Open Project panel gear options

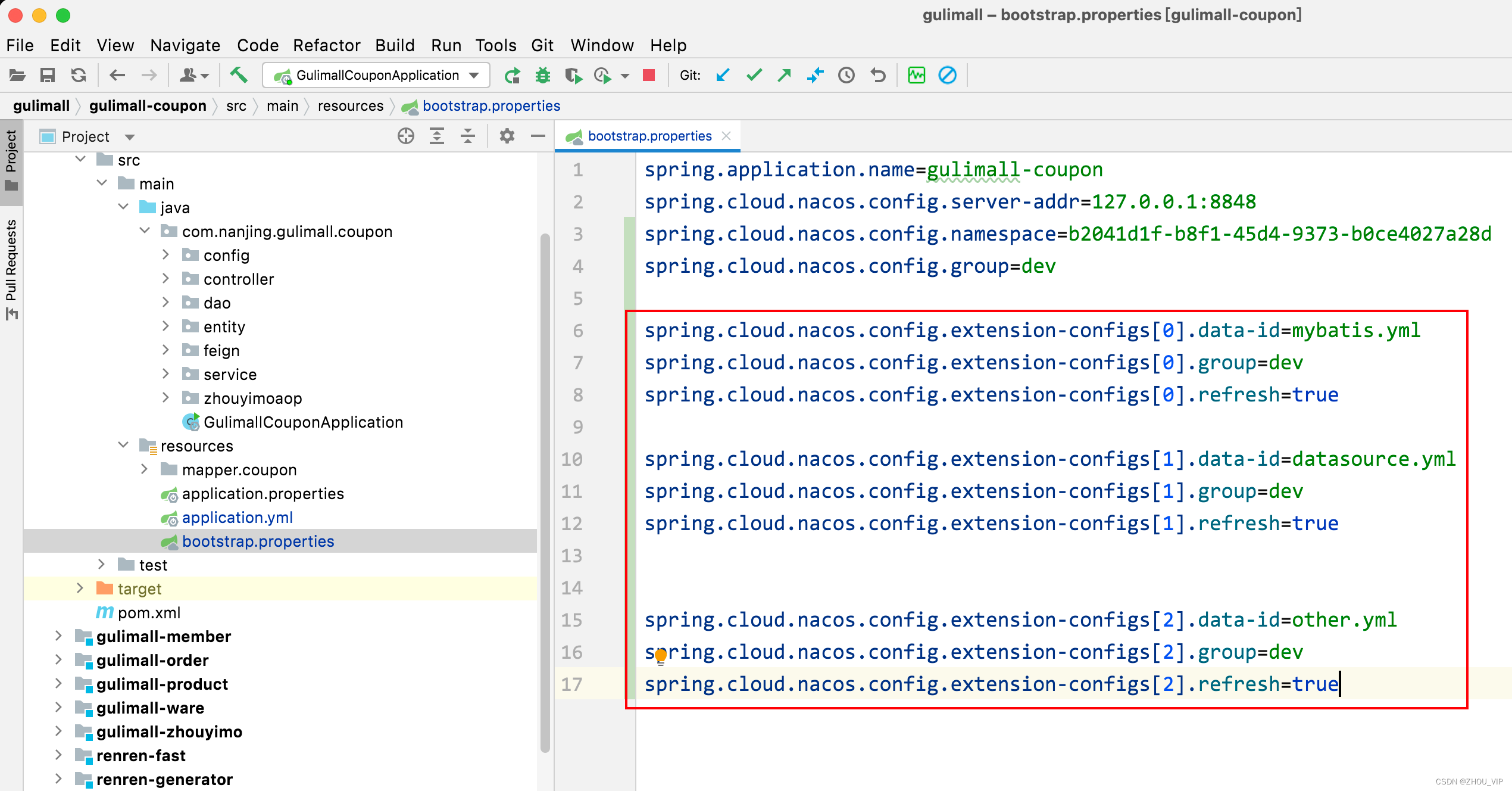click(507, 136)
